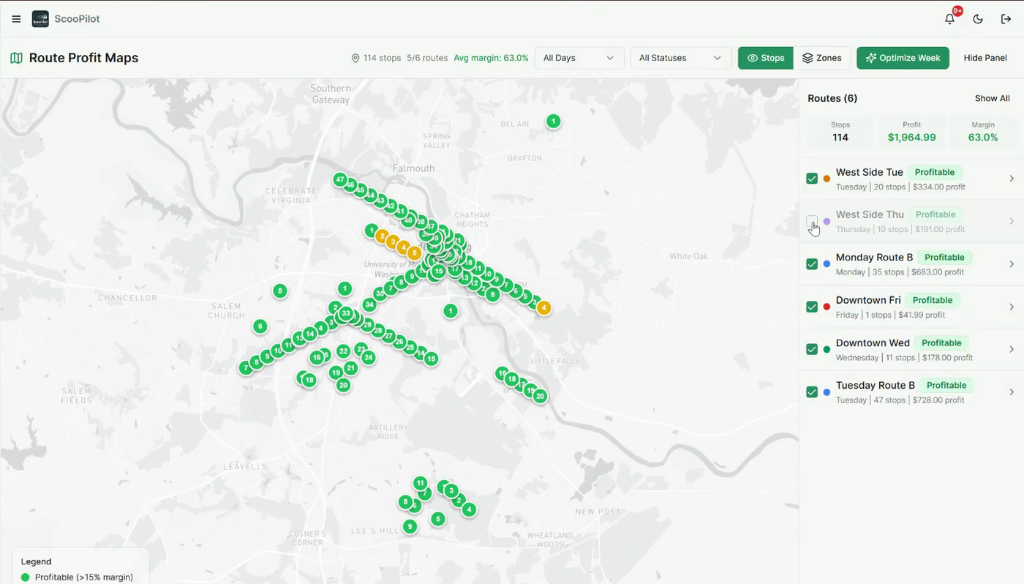Click stop marker 24 on the map

coord(368,357)
